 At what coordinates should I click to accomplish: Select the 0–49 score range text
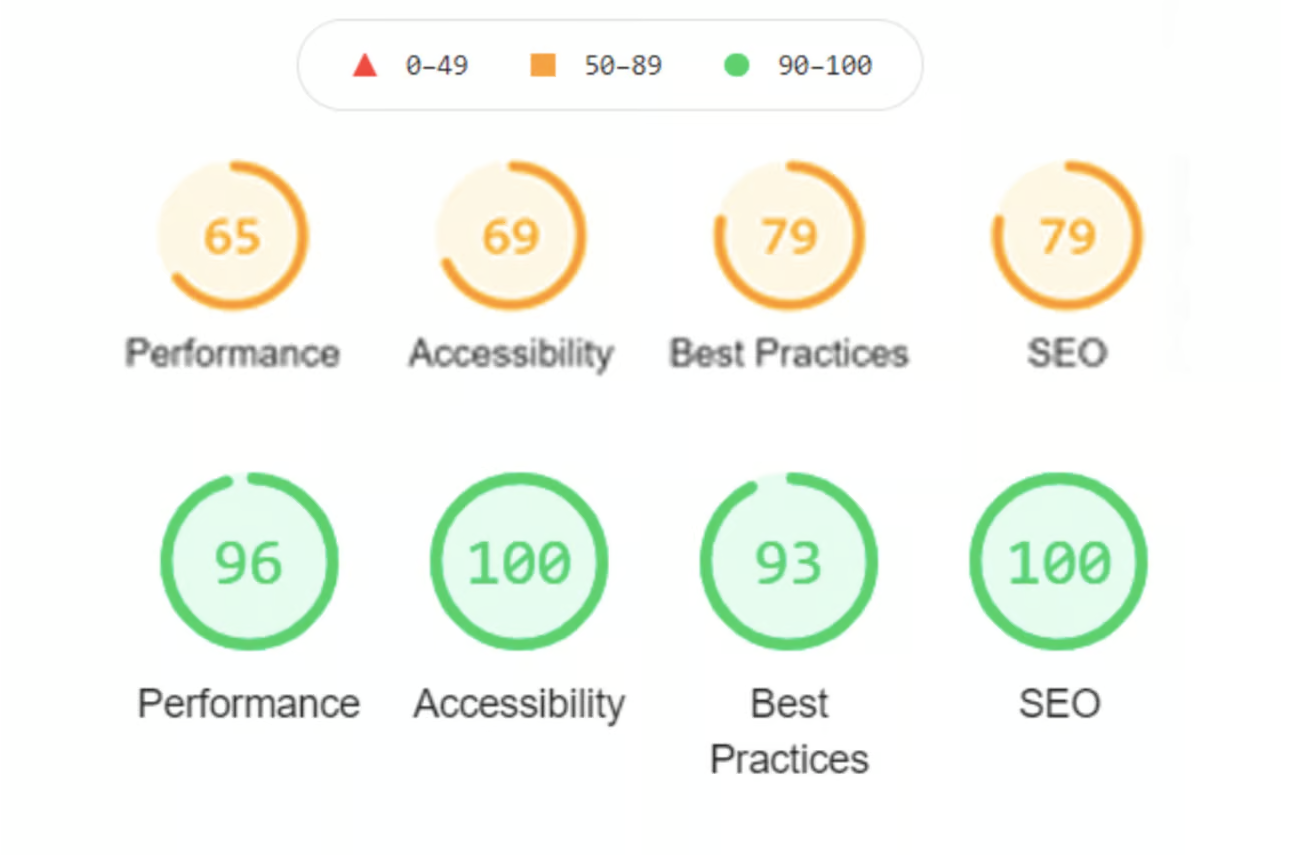point(436,66)
